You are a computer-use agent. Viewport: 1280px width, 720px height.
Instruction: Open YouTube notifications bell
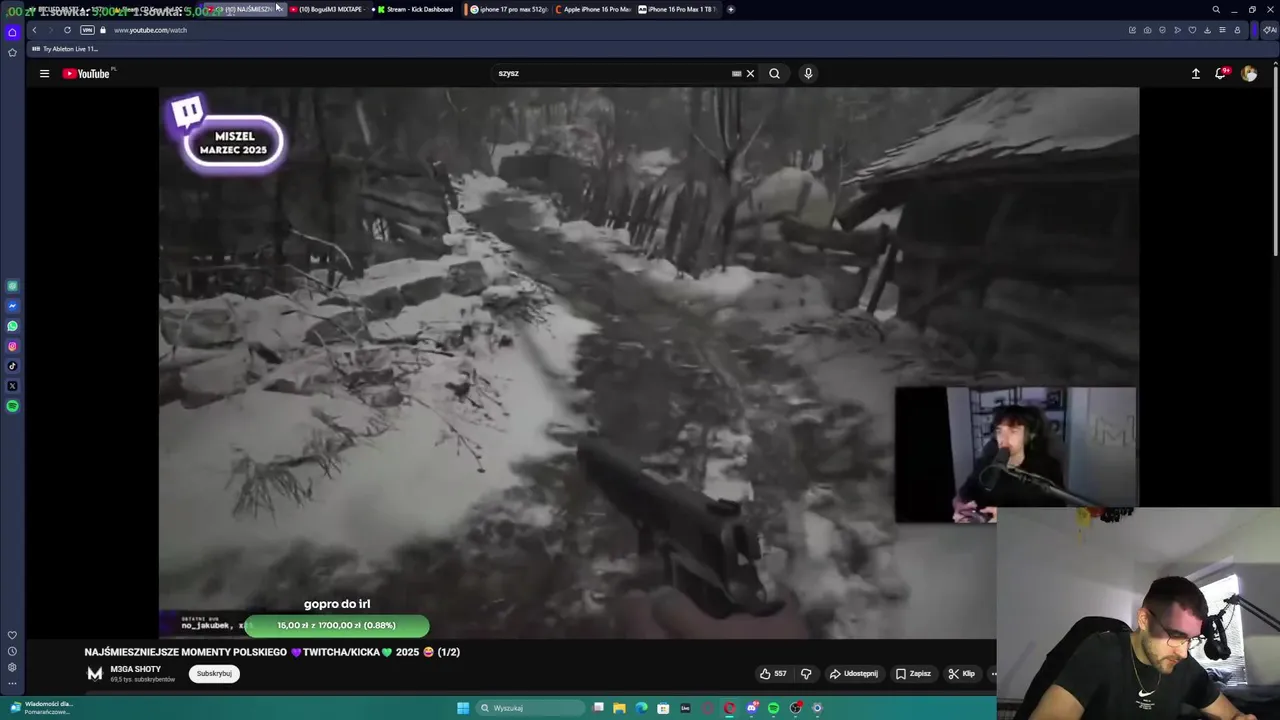point(1221,73)
